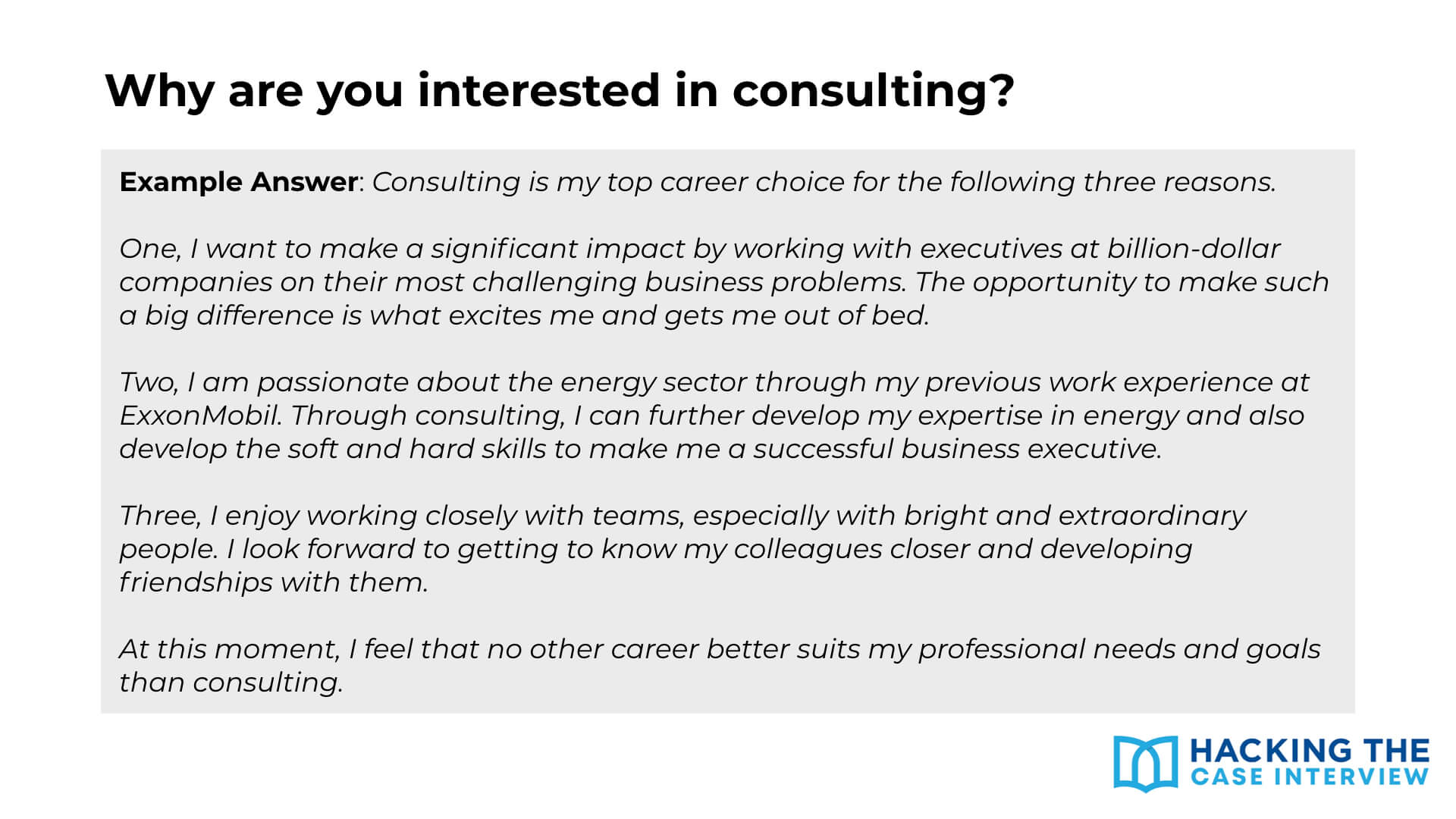Screen dimensions: 1456x819
Task: Click the paragraph beginning with 'Three, I enjoy'
Action: [x=682, y=549]
